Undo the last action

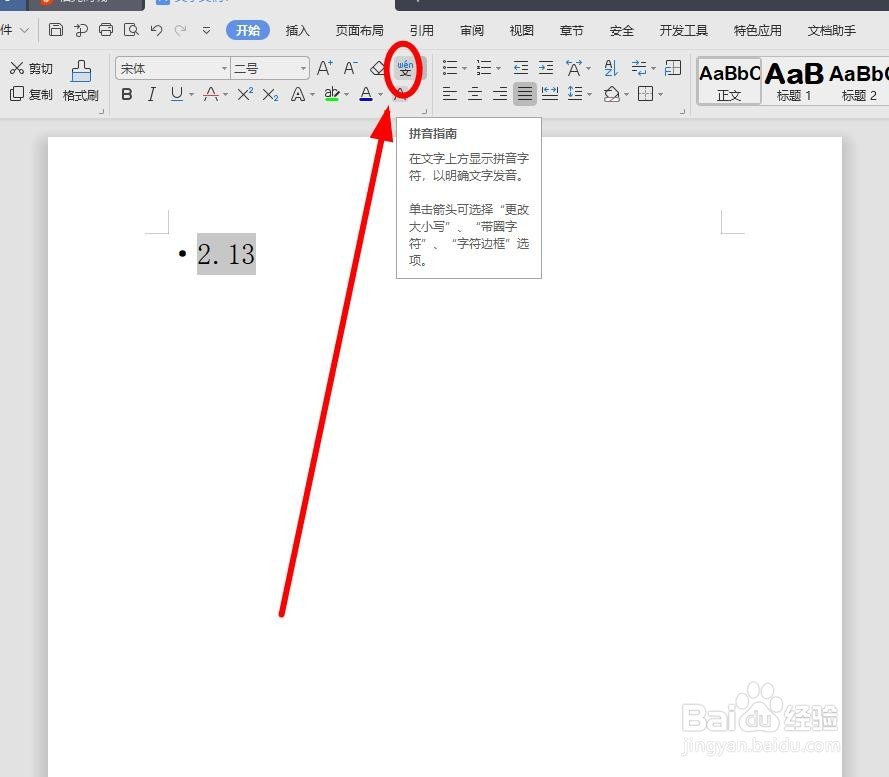tap(156, 30)
